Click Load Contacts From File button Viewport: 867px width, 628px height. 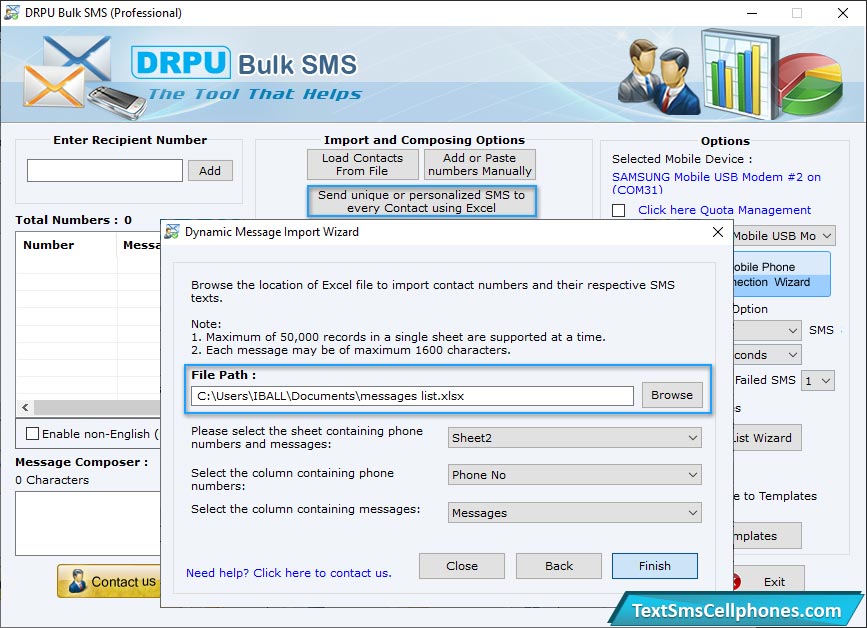[362, 164]
